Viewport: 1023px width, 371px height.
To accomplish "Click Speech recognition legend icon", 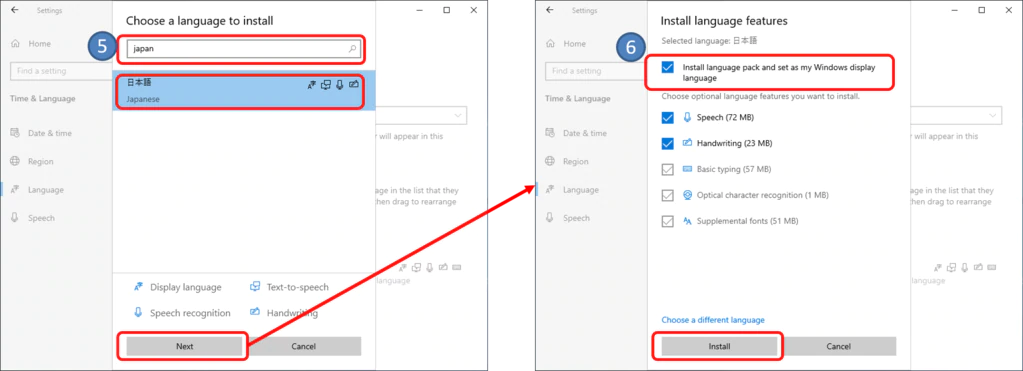I will [138, 313].
